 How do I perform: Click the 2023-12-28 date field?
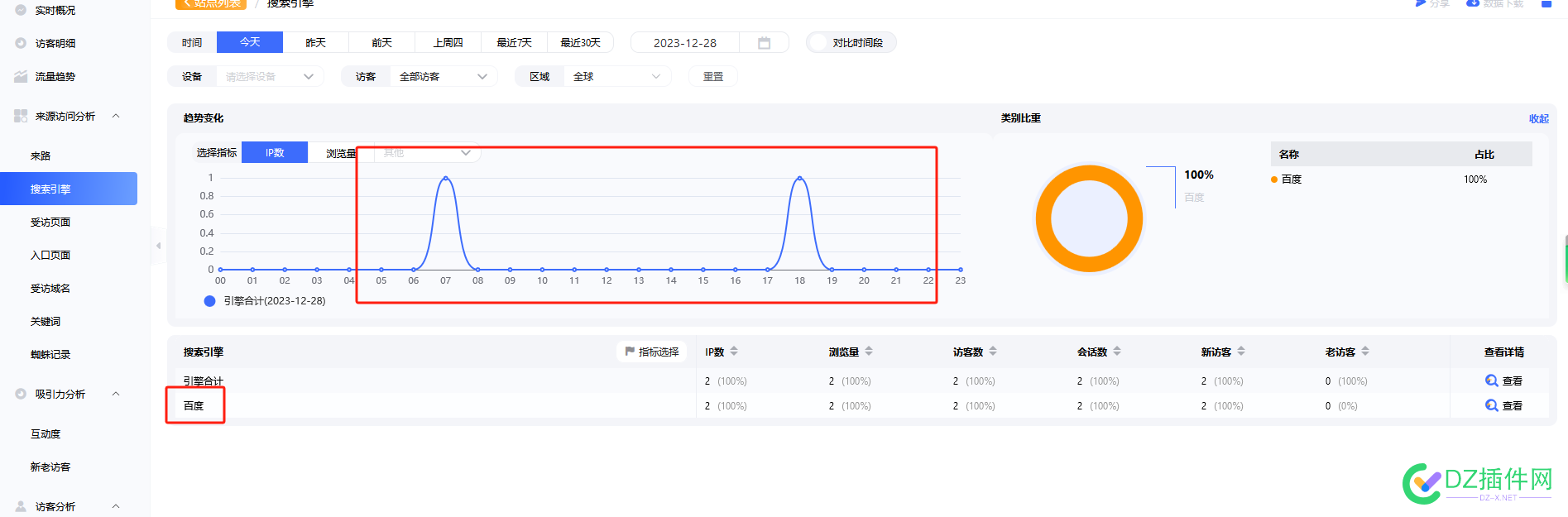pyautogui.click(x=685, y=43)
